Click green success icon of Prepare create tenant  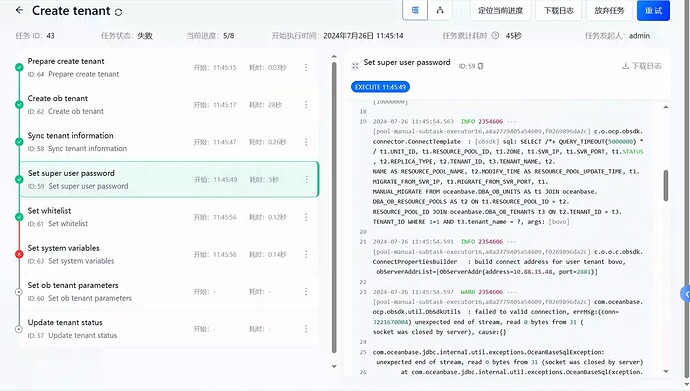coord(19,67)
